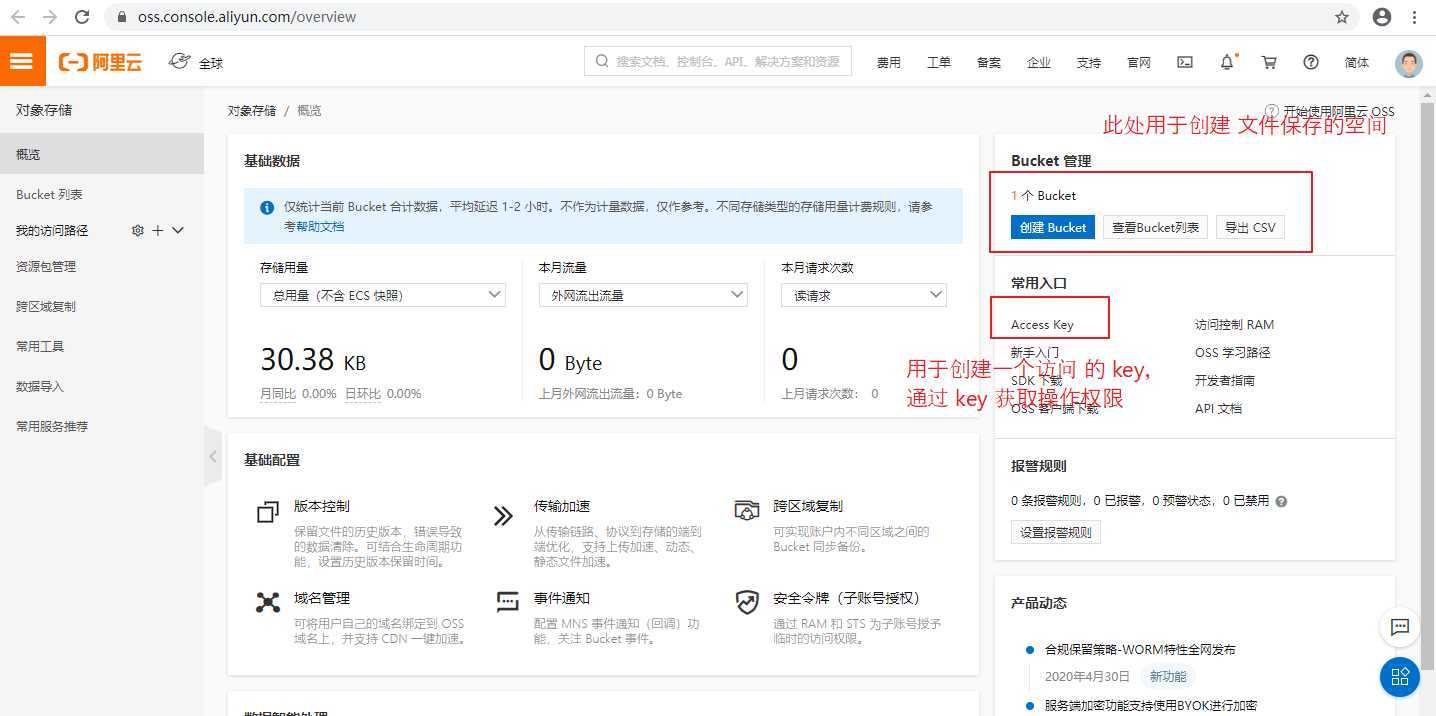Open the 官网 top menu
Viewport: 1436px width, 716px height.
[x=1138, y=62]
